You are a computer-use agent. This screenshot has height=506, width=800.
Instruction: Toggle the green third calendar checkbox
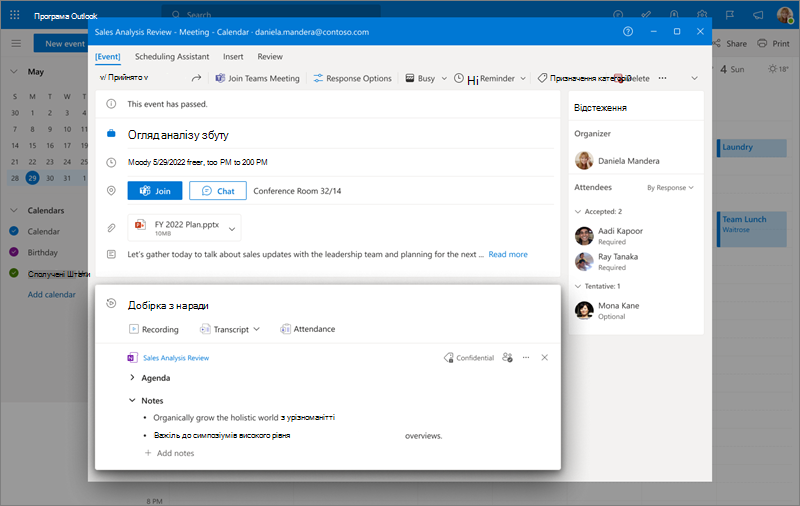point(14,273)
